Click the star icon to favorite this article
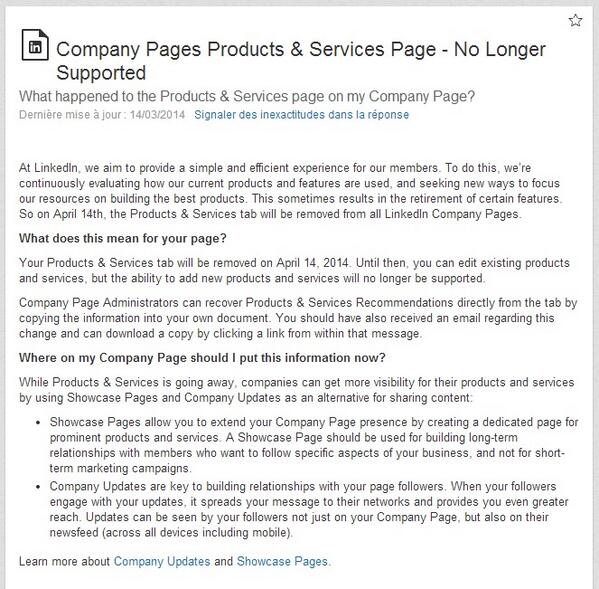This screenshot has height=589, width=599. click(x=575, y=20)
